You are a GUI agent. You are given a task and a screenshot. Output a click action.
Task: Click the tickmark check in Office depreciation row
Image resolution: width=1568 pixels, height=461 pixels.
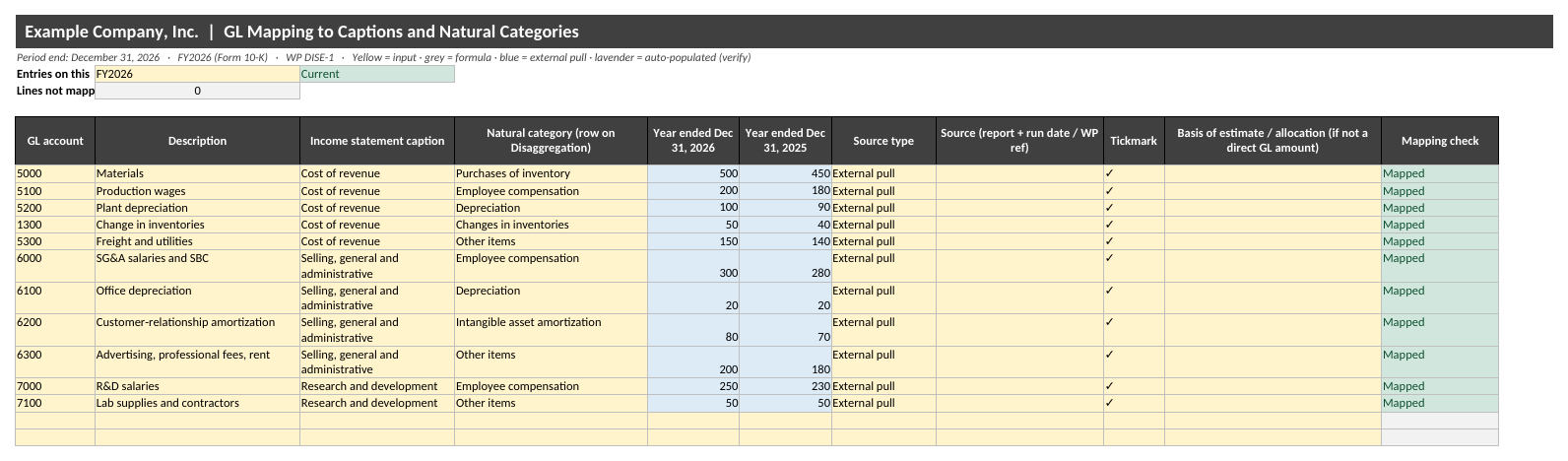coord(1134,298)
